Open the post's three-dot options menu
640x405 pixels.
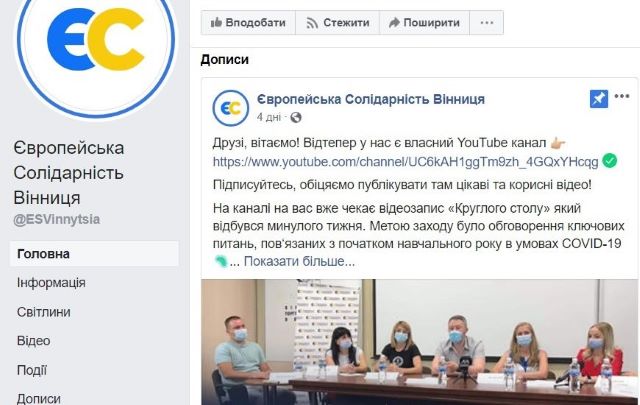622,96
